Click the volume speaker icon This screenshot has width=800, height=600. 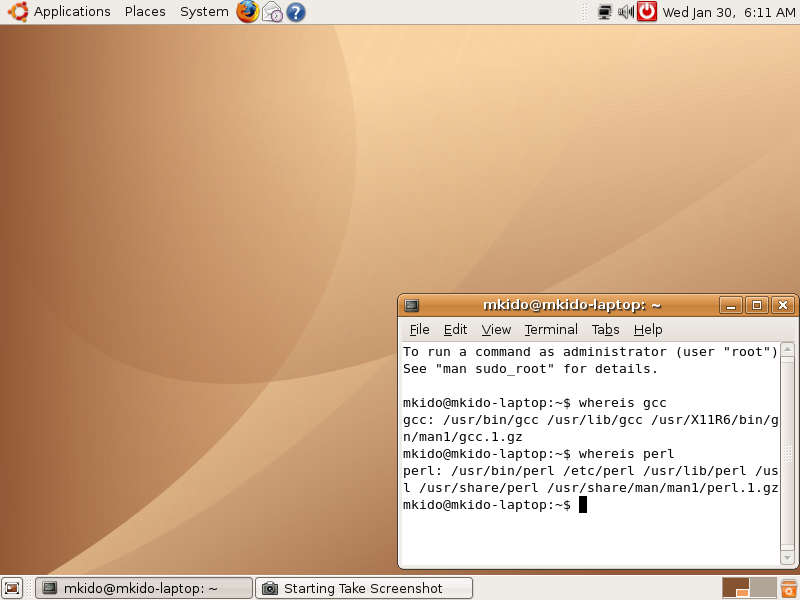(626, 12)
